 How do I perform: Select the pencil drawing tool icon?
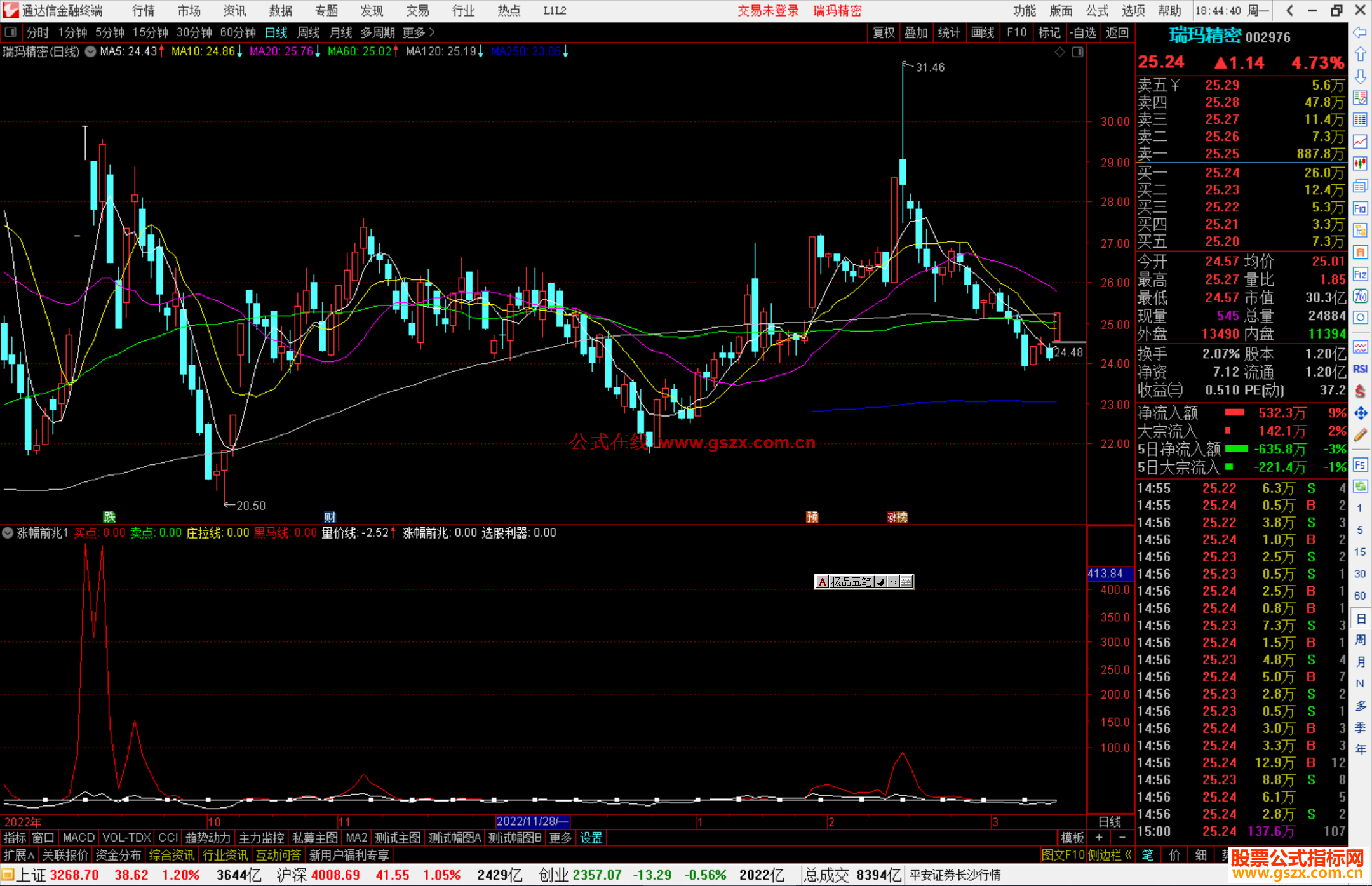click(x=1360, y=435)
